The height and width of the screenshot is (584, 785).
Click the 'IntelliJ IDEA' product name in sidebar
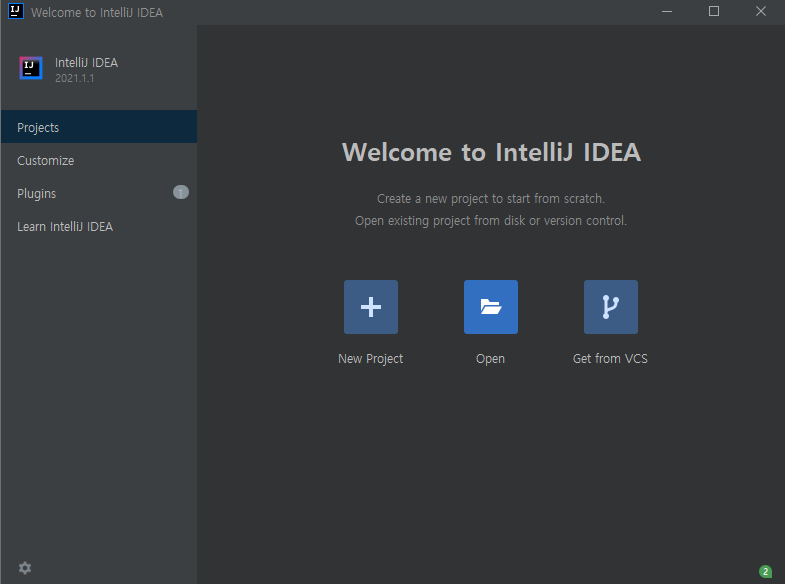click(x=87, y=63)
